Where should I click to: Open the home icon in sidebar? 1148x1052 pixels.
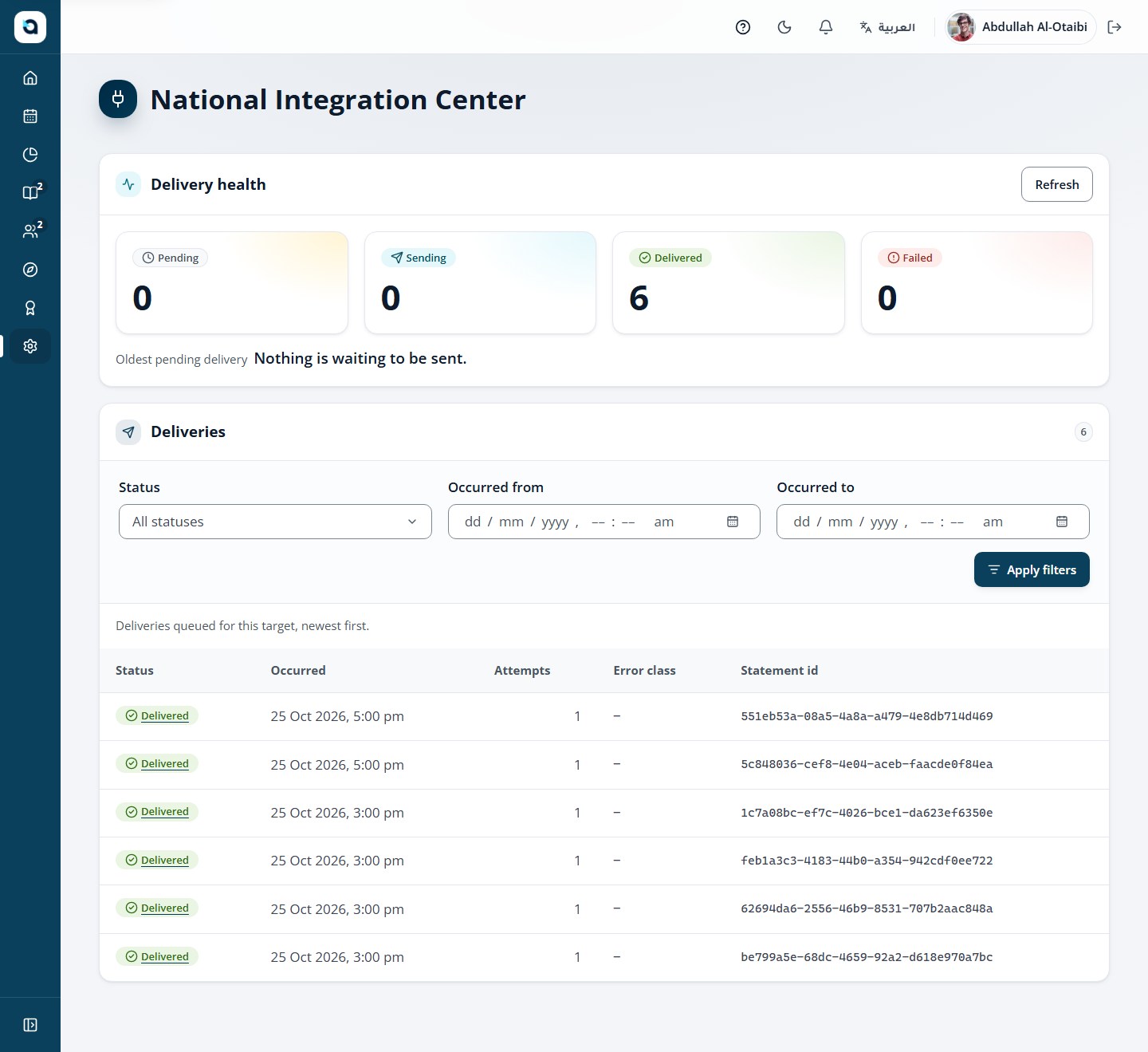point(30,78)
